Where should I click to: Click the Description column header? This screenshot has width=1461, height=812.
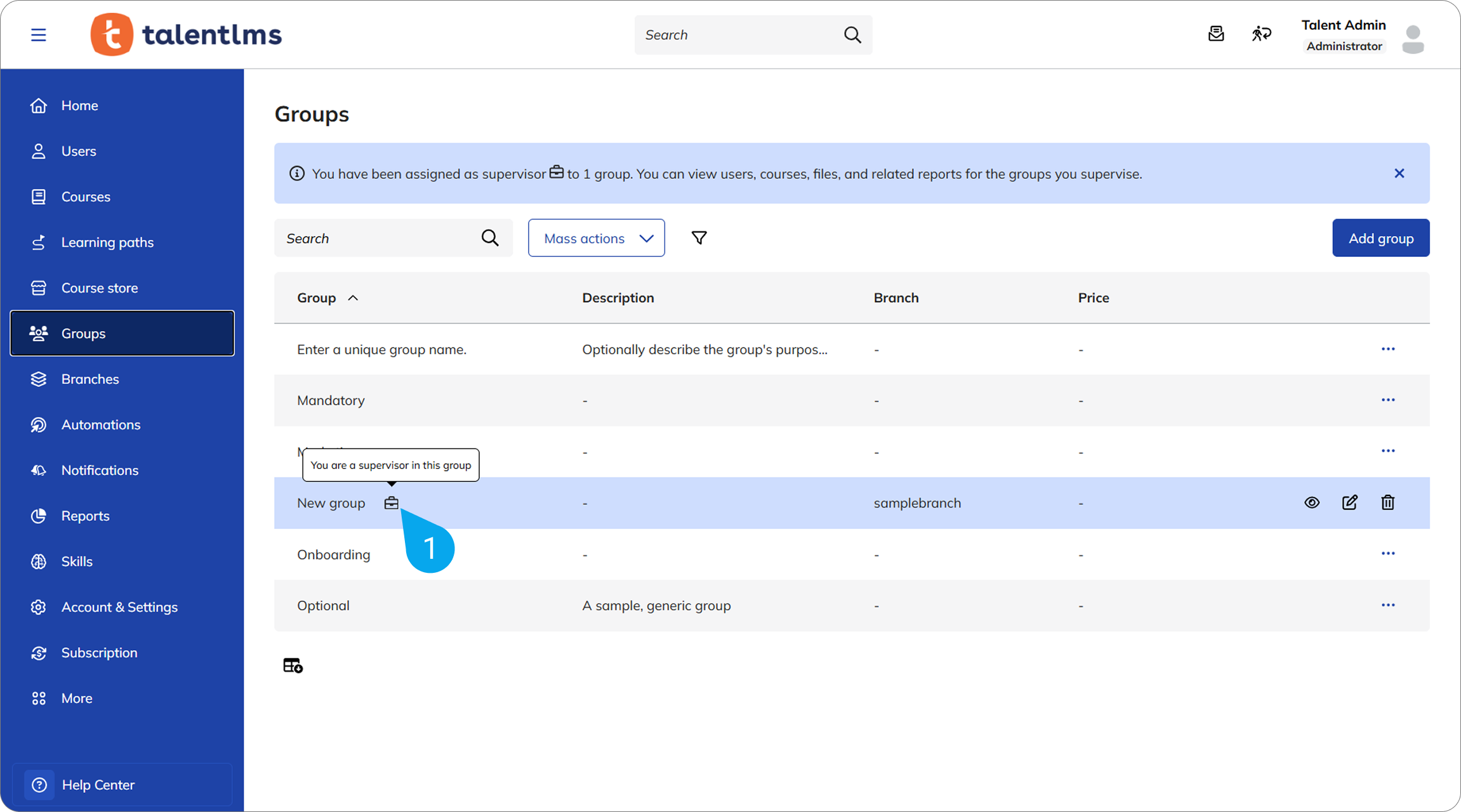tap(618, 298)
